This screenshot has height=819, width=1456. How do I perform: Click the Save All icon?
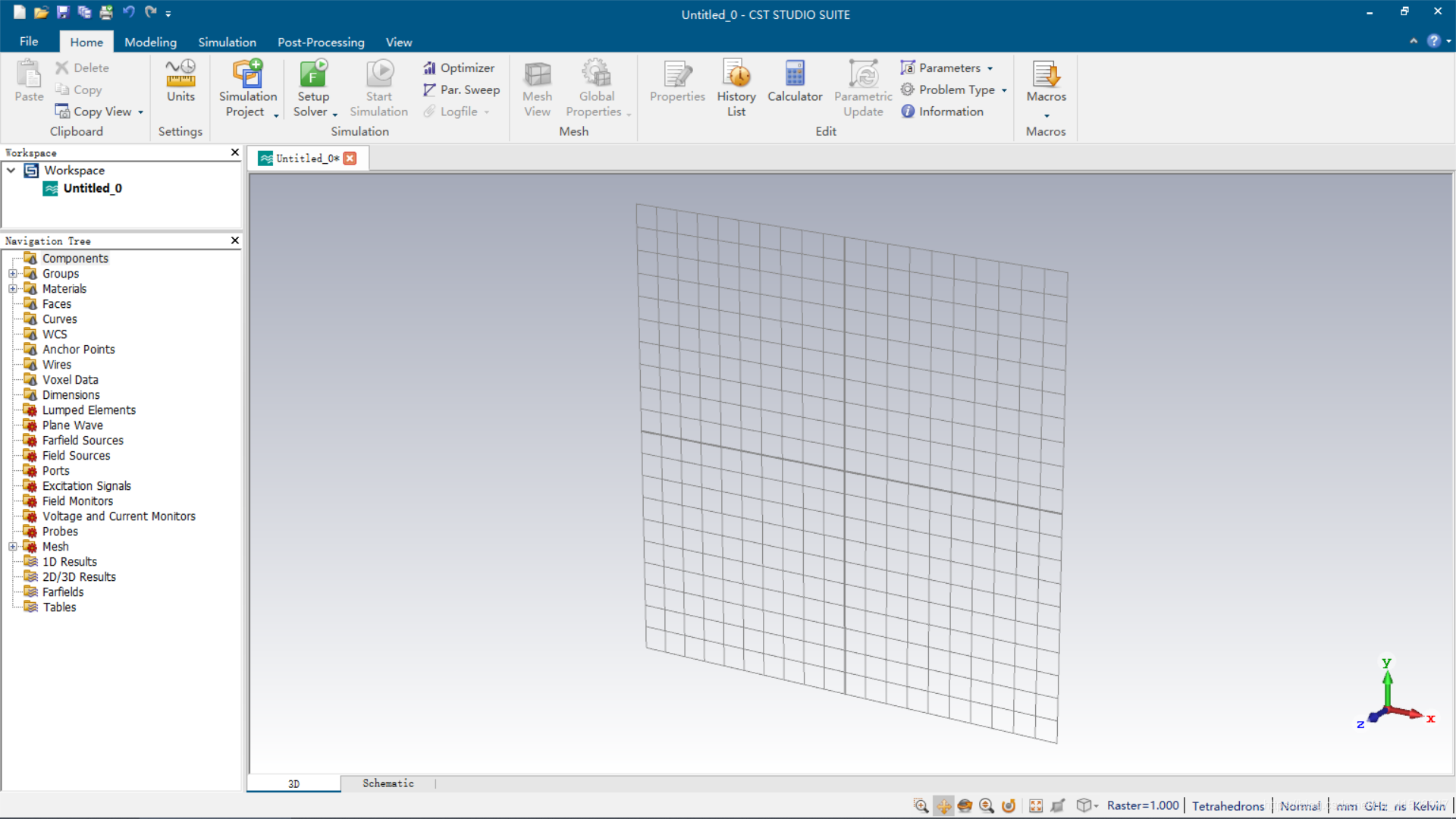click(84, 12)
